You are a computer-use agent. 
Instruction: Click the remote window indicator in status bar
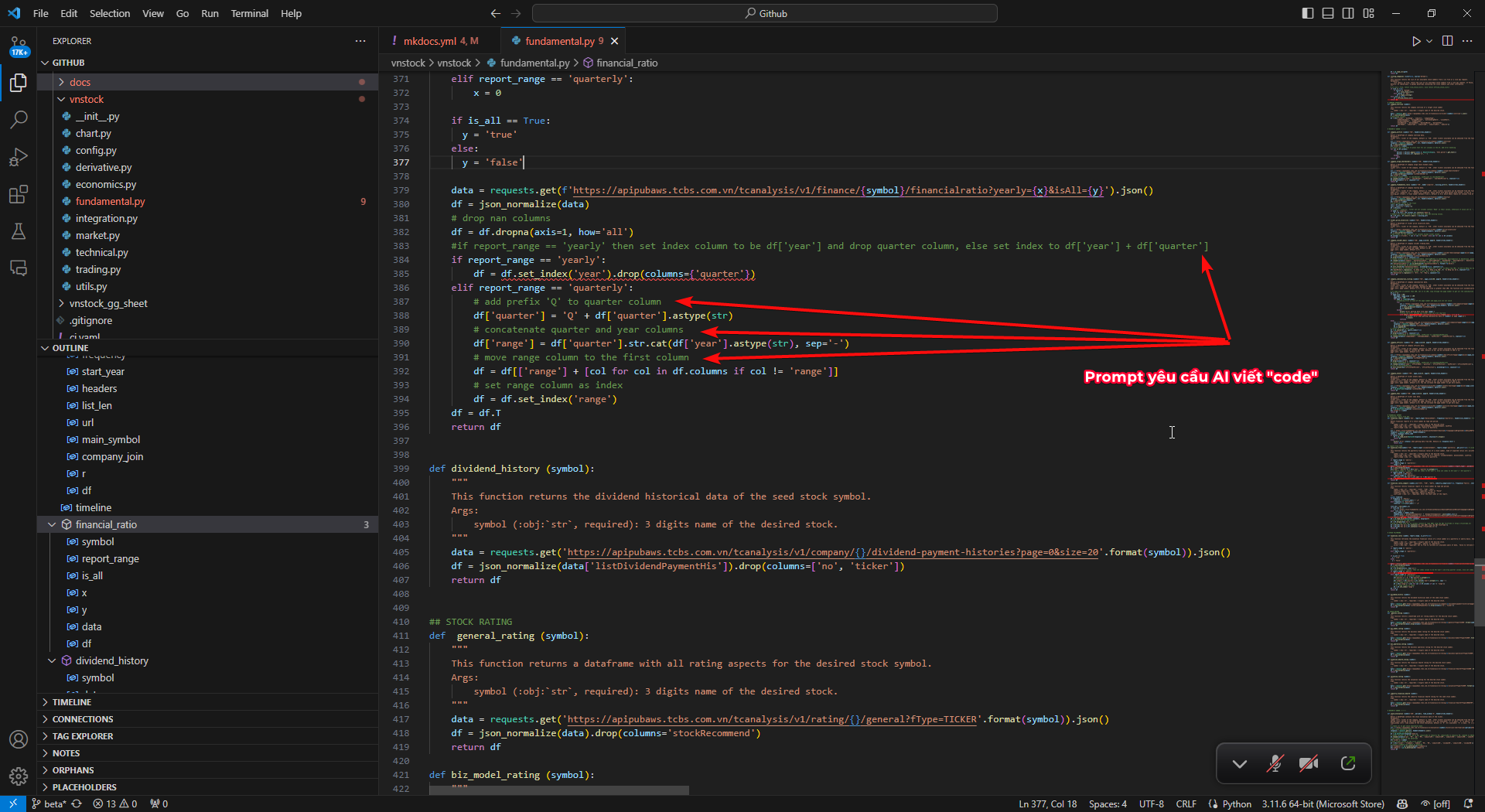tap(12, 803)
